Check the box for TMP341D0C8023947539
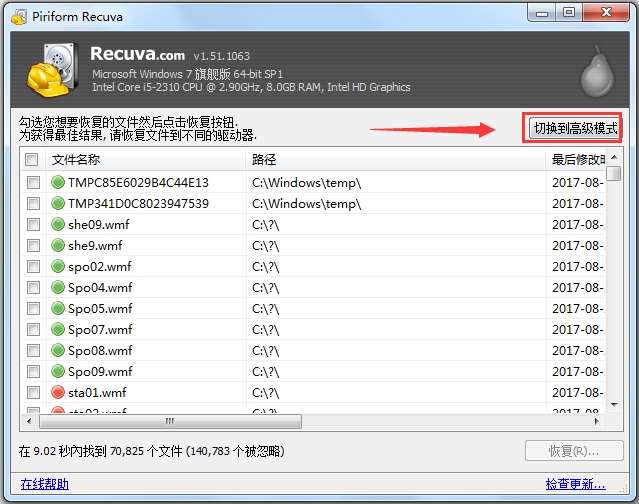The width and height of the screenshot is (639, 504). point(33,203)
